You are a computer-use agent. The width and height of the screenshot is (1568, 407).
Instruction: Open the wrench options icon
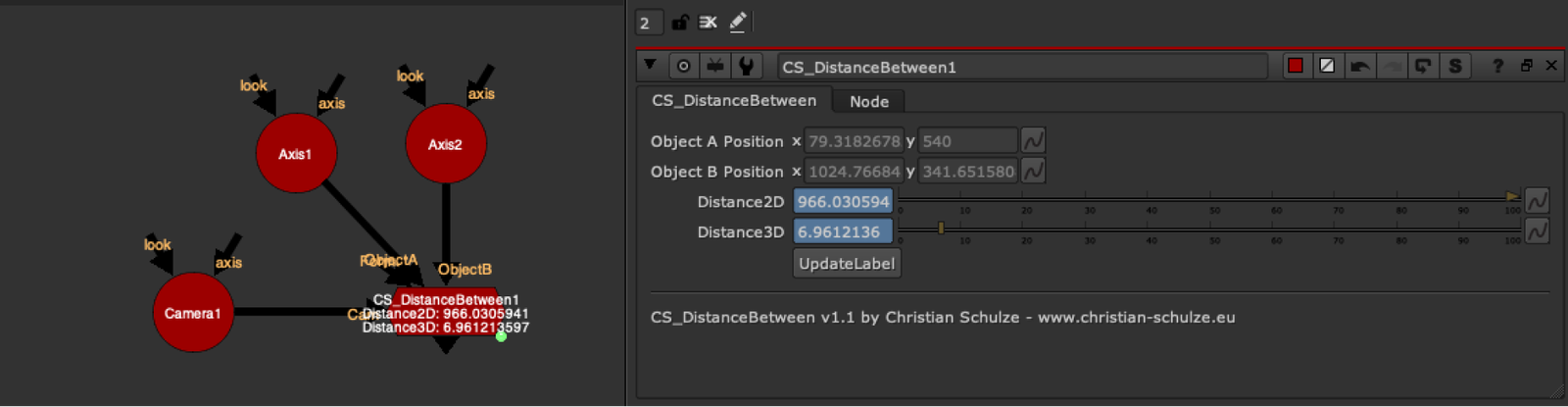[x=747, y=66]
